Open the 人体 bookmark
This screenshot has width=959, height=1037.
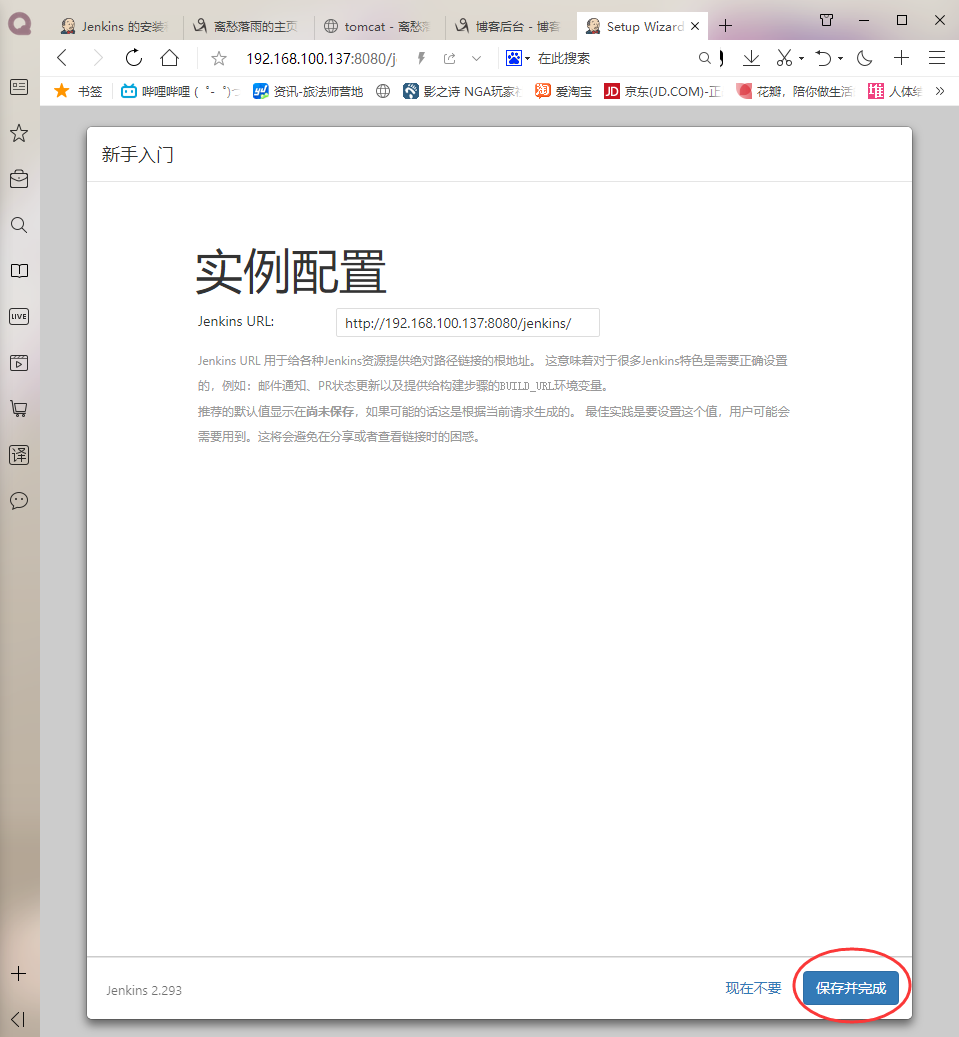(895, 91)
